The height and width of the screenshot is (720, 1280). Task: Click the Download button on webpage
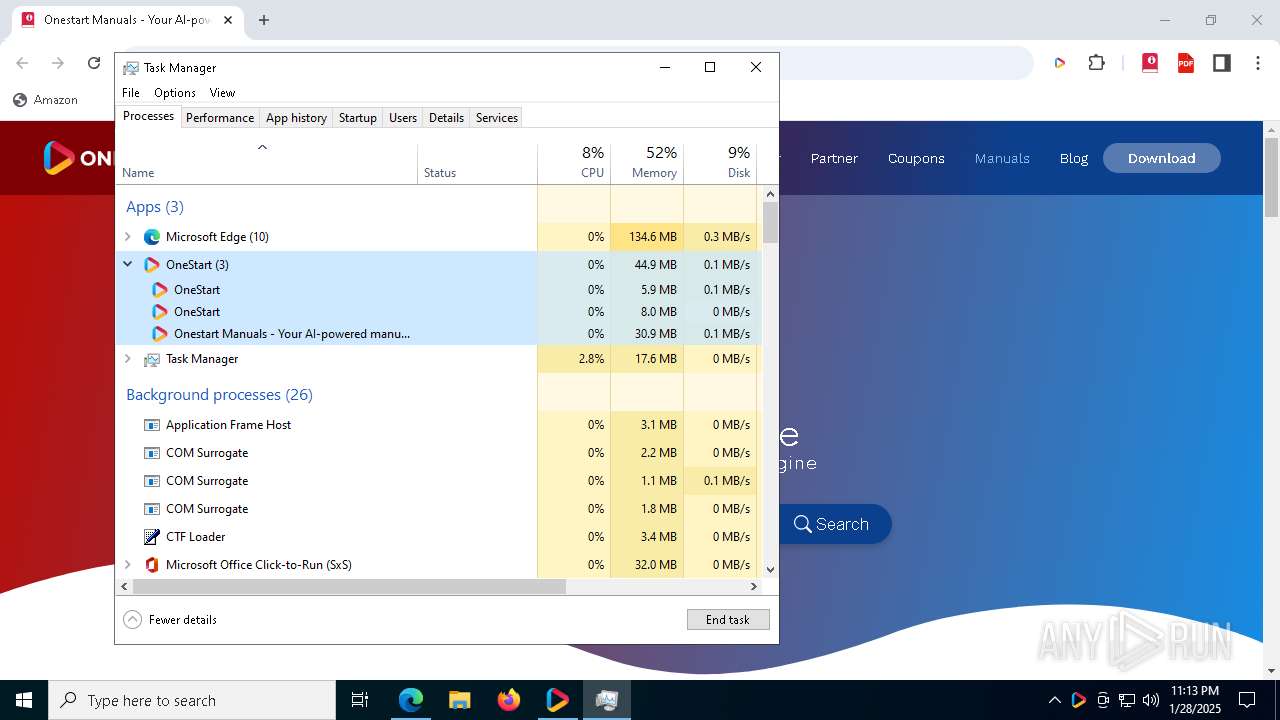[x=1162, y=158]
